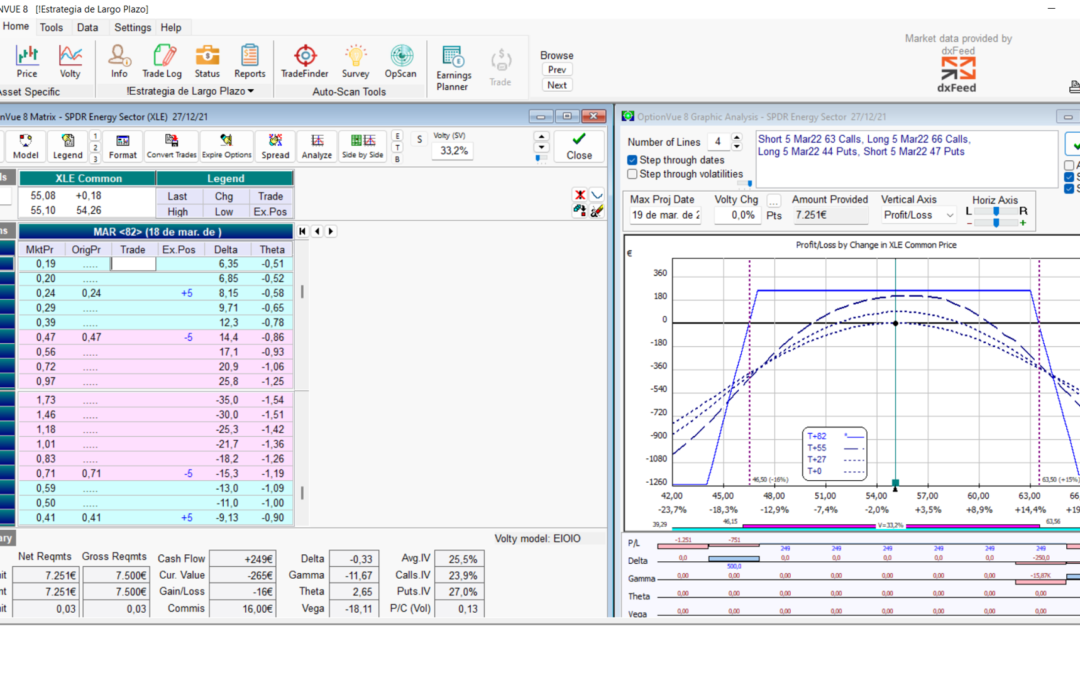Click the Analyze icon in Matrix toolbar
This screenshot has height=675, width=1080.
tap(317, 147)
